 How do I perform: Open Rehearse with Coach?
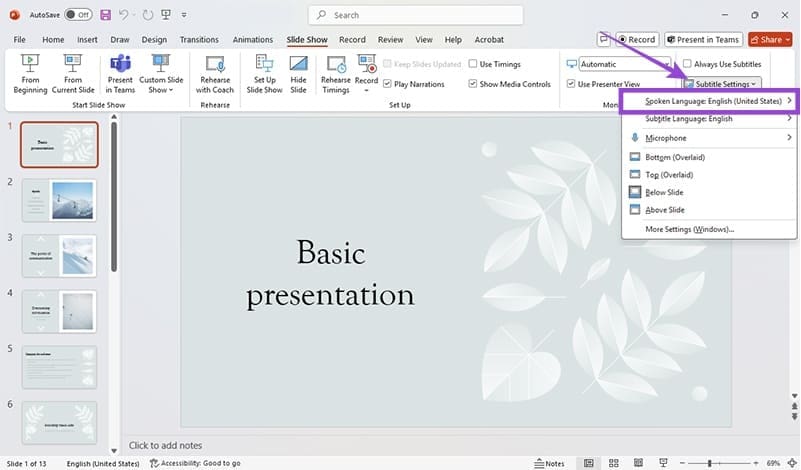[x=215, y=75]
